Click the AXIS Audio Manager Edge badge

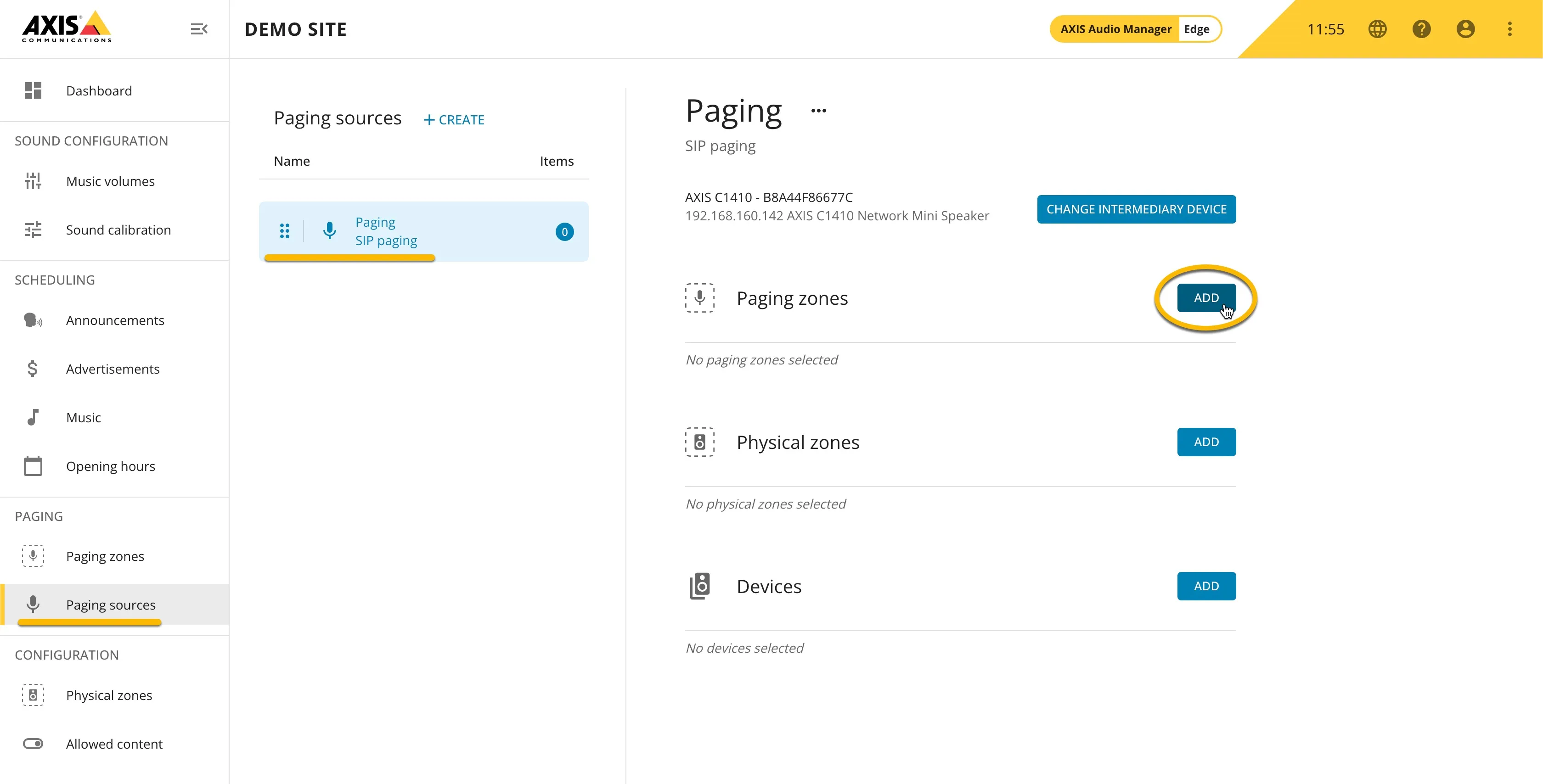click(1136, 29)
